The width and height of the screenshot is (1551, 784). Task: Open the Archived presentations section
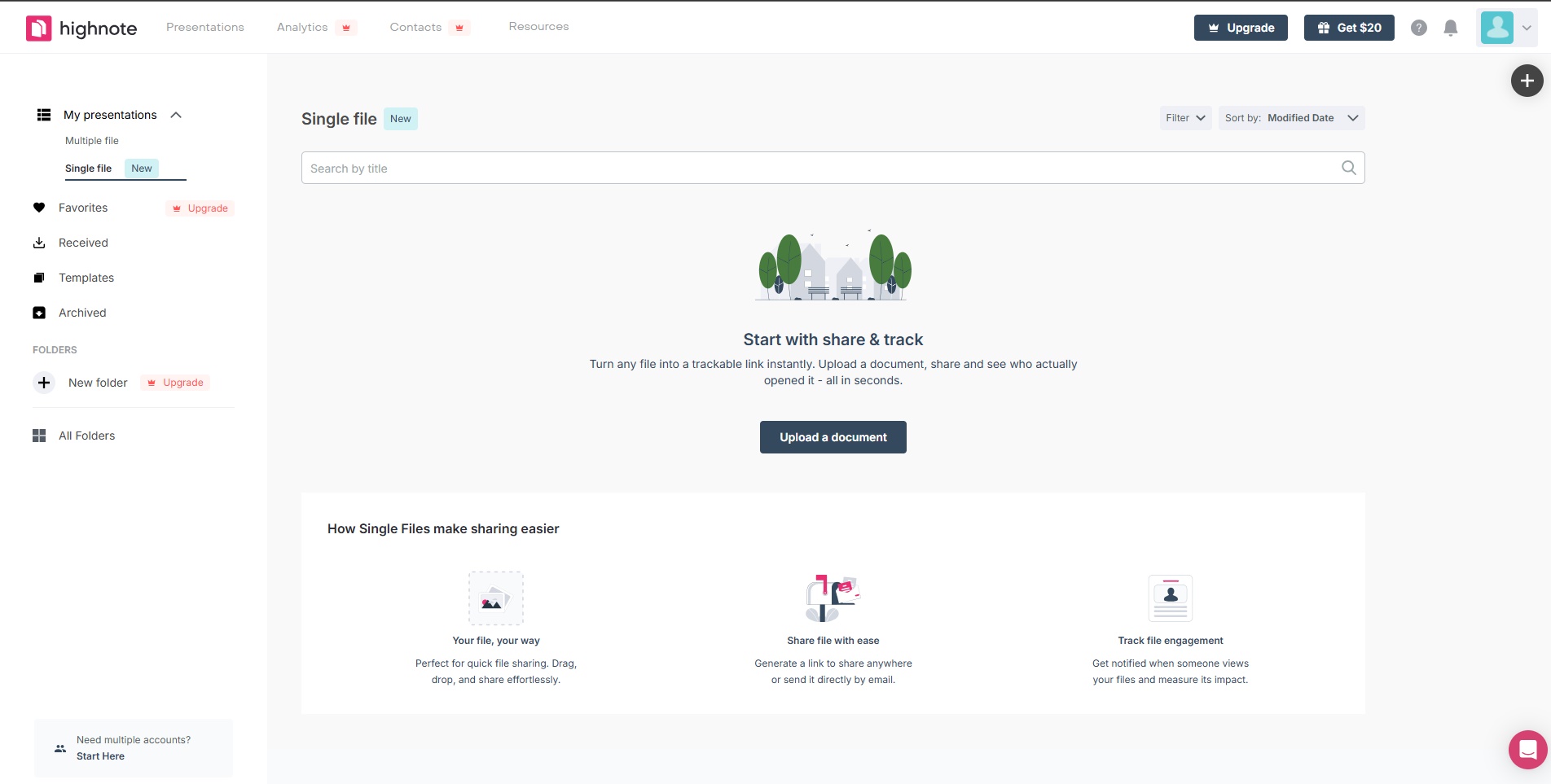81,313
